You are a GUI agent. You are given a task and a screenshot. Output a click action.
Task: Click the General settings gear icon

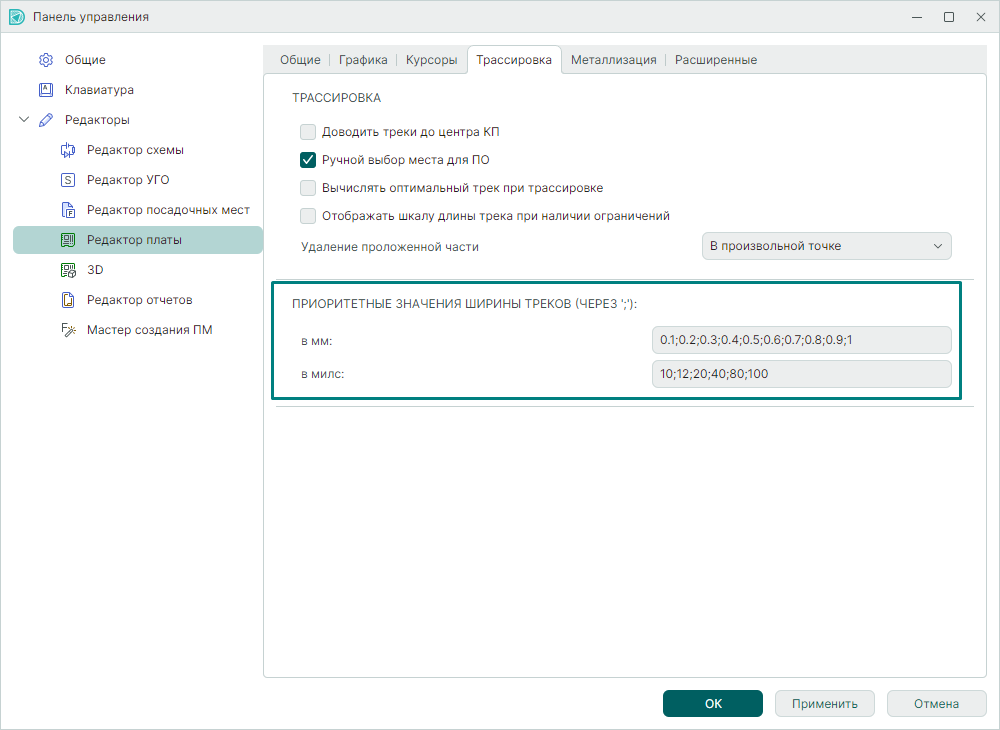tap(46, 60)
